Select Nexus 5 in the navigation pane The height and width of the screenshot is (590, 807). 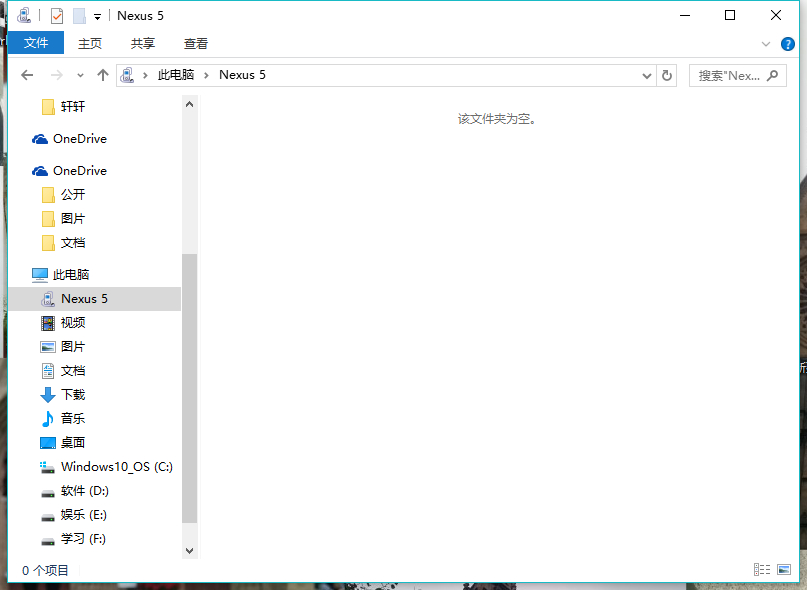[x=94, y=299]
